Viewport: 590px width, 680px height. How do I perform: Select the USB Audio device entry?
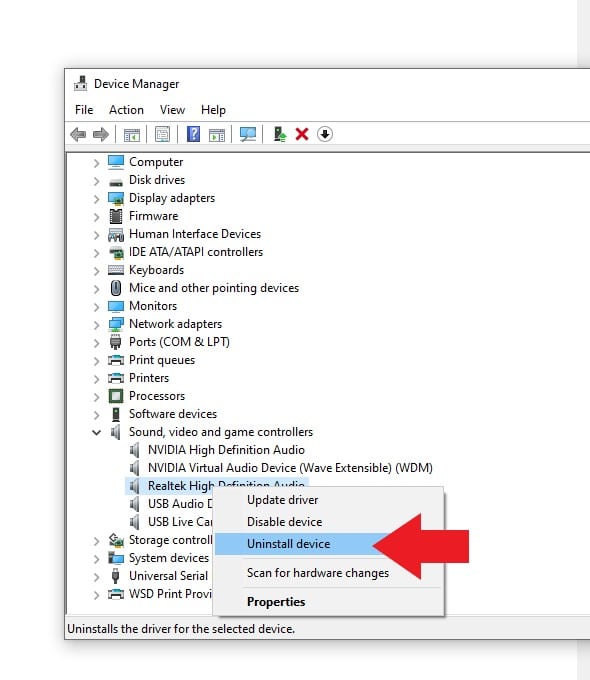coord(180,504)
